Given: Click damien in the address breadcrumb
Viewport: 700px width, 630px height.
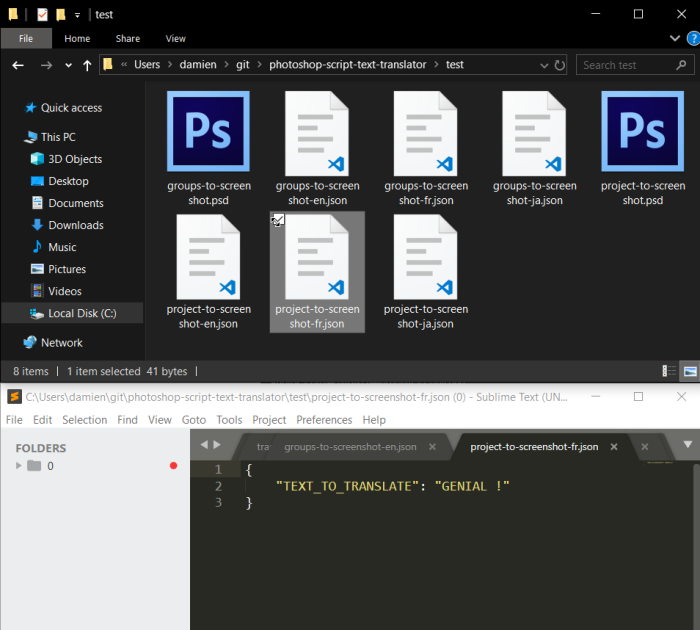Looking at the screenshot, I should point(198,65).
